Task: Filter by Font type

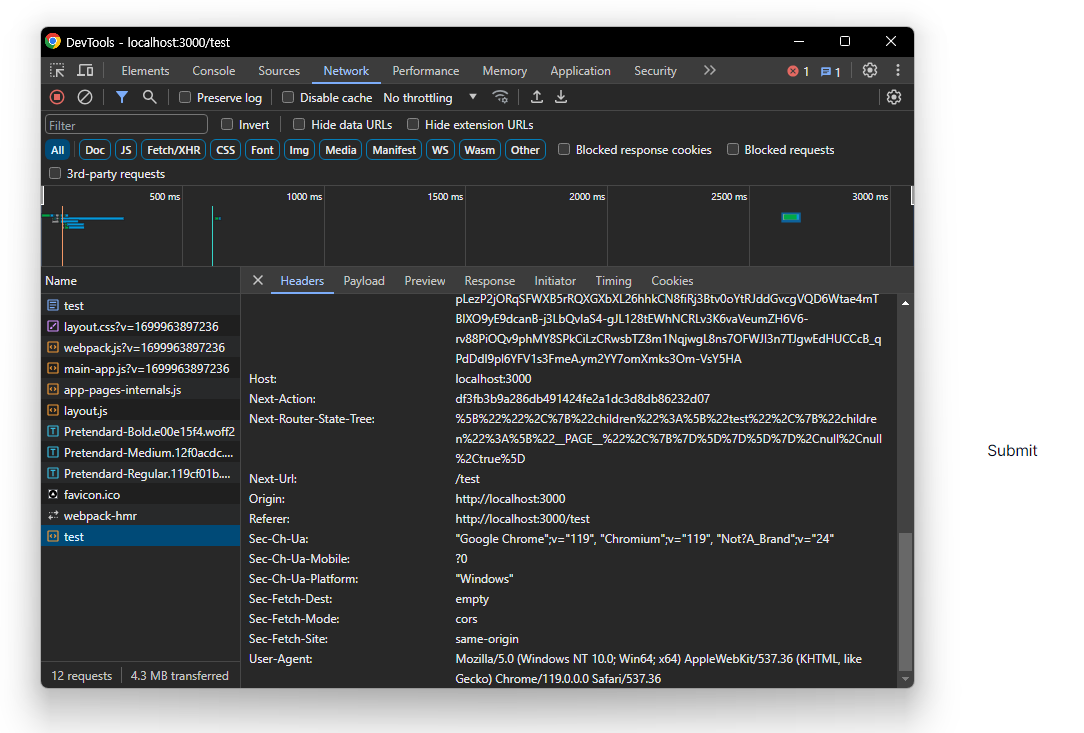Action: (x=262, y=150)
